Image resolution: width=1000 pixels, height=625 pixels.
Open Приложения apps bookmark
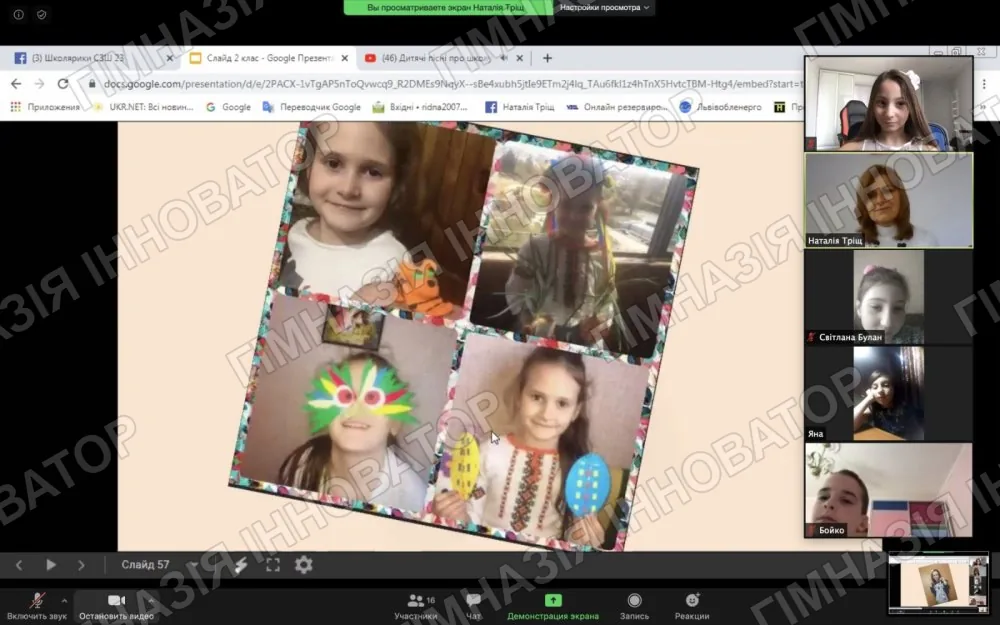[45, 107]
